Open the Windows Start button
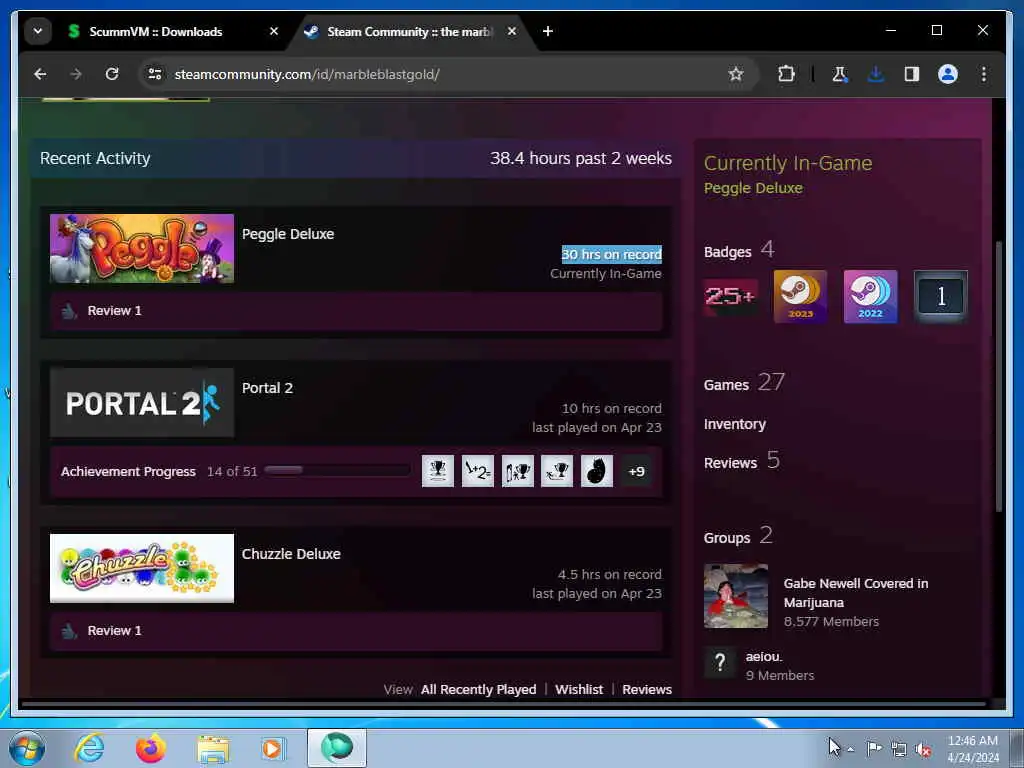The height and width of the screenshot is (768, 1024). pyautogui.click(x=27, y=748)
